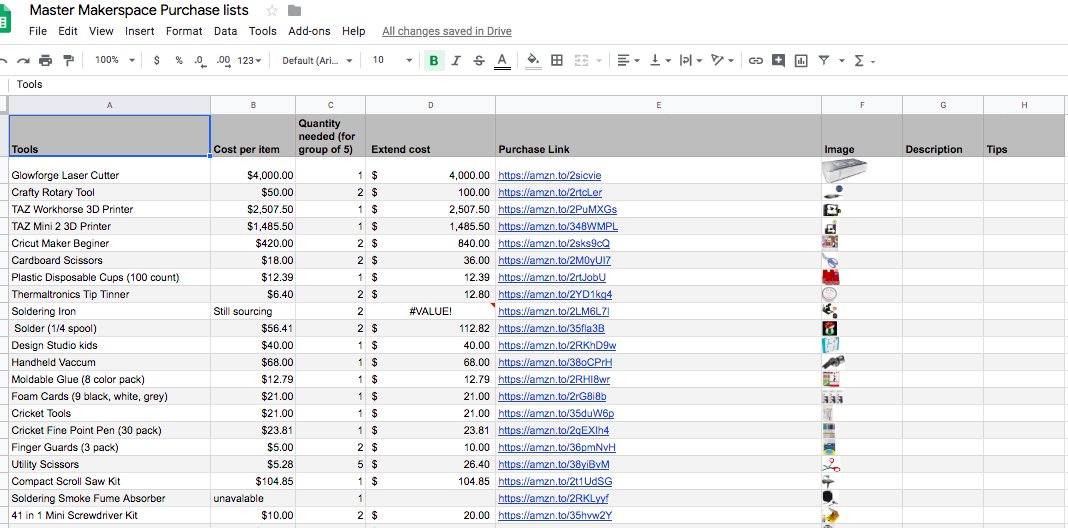Open the more formats 123 dropdown

point(249,61)
